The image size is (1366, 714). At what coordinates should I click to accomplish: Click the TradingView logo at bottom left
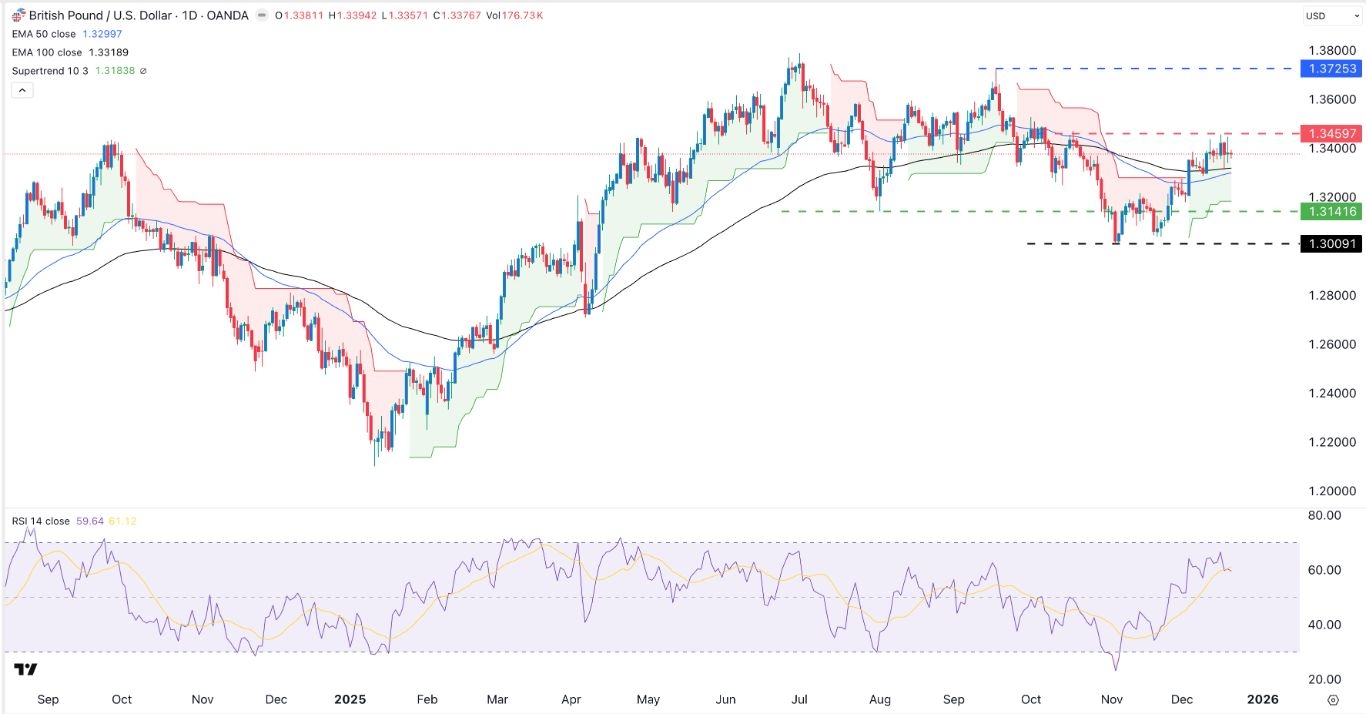tap(26, 669)
